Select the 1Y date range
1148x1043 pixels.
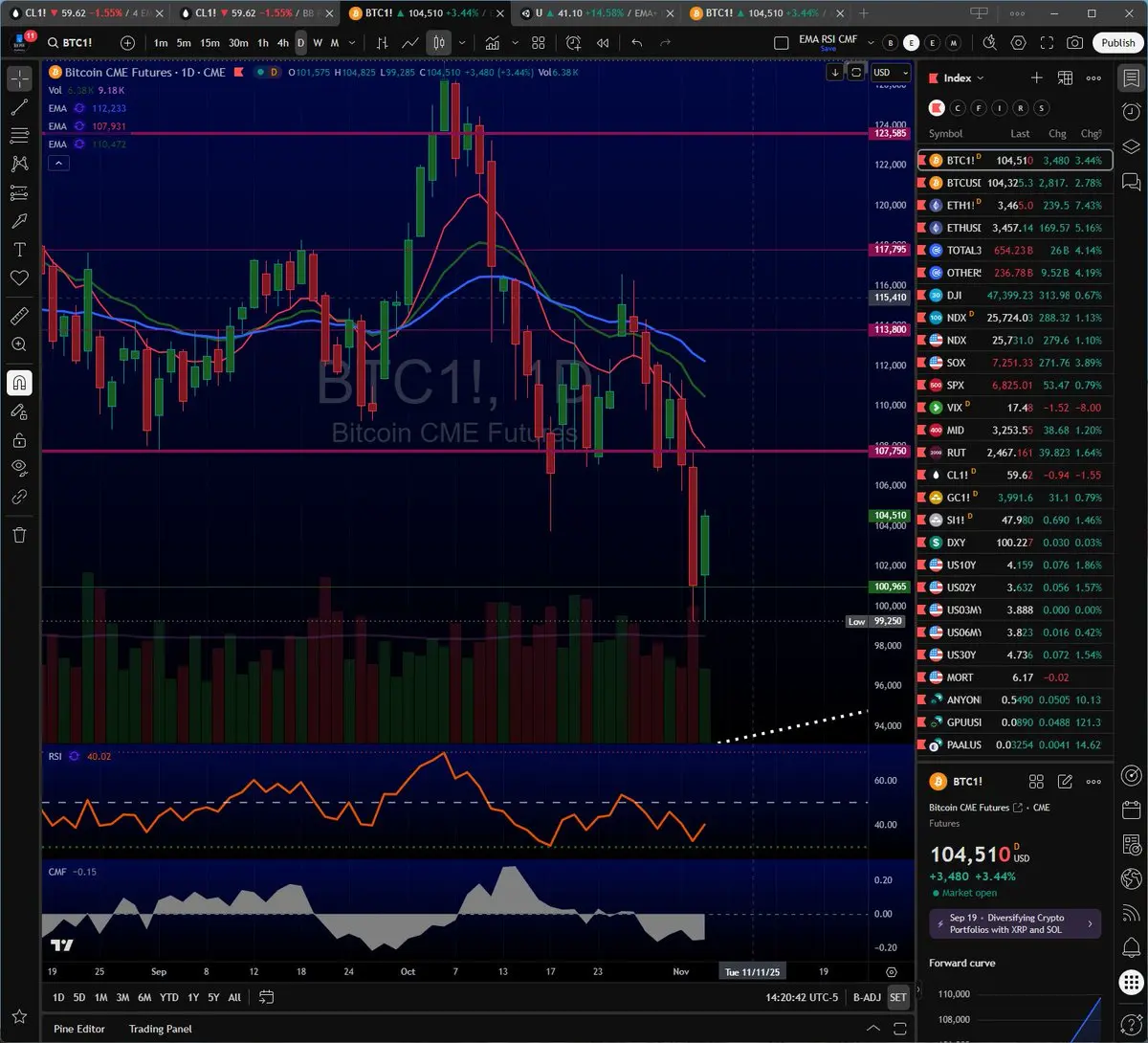[x=193, y=997]
